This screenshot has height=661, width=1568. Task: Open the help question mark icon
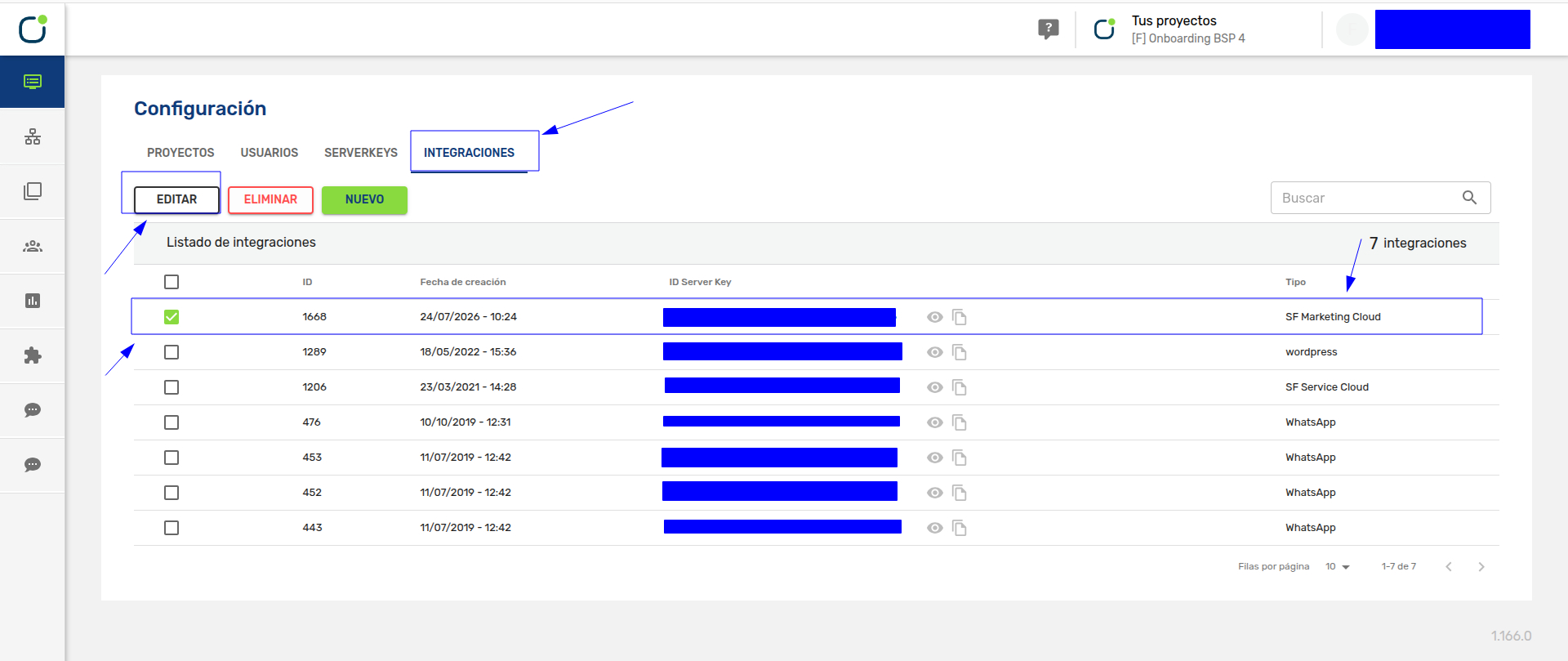tap(1049, 29)
